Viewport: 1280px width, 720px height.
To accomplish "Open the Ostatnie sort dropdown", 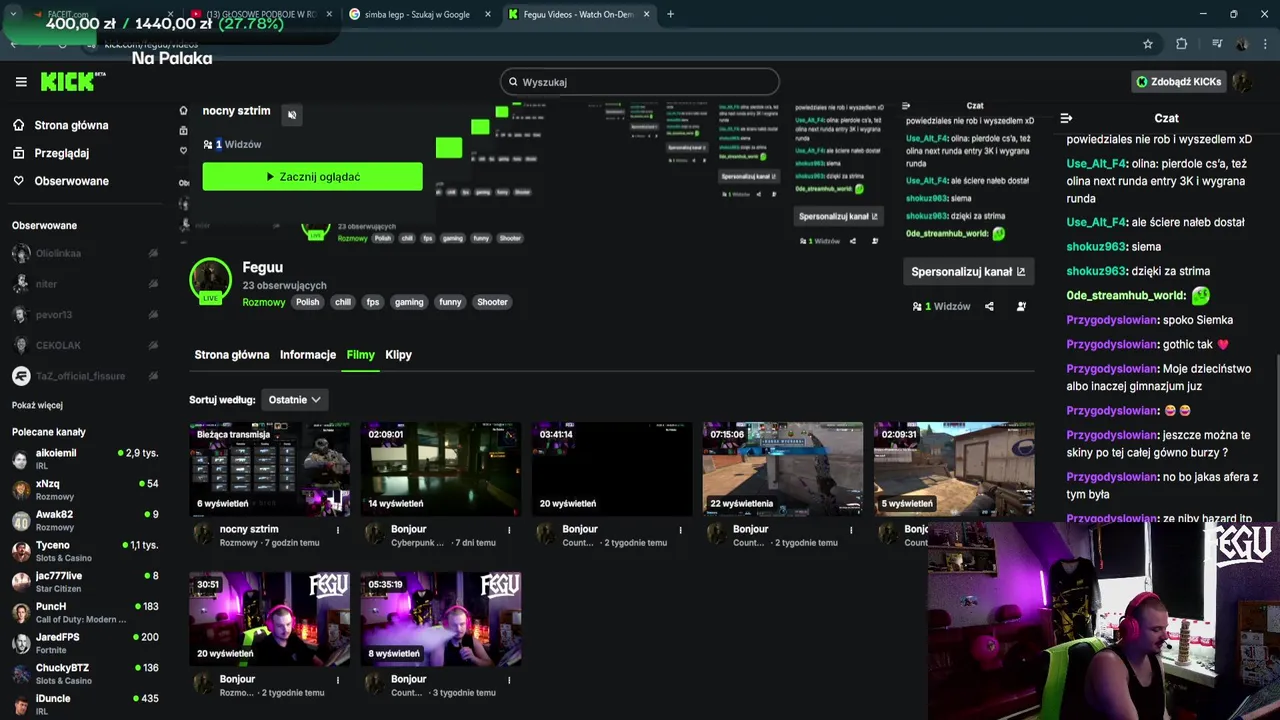I will 294,400.
